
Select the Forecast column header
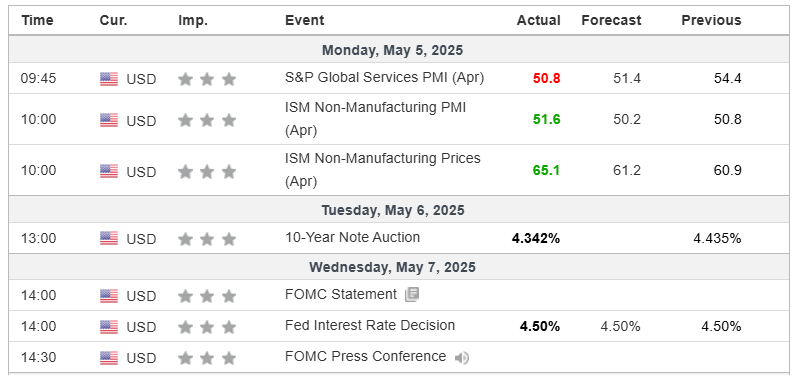tap(611, 20)
